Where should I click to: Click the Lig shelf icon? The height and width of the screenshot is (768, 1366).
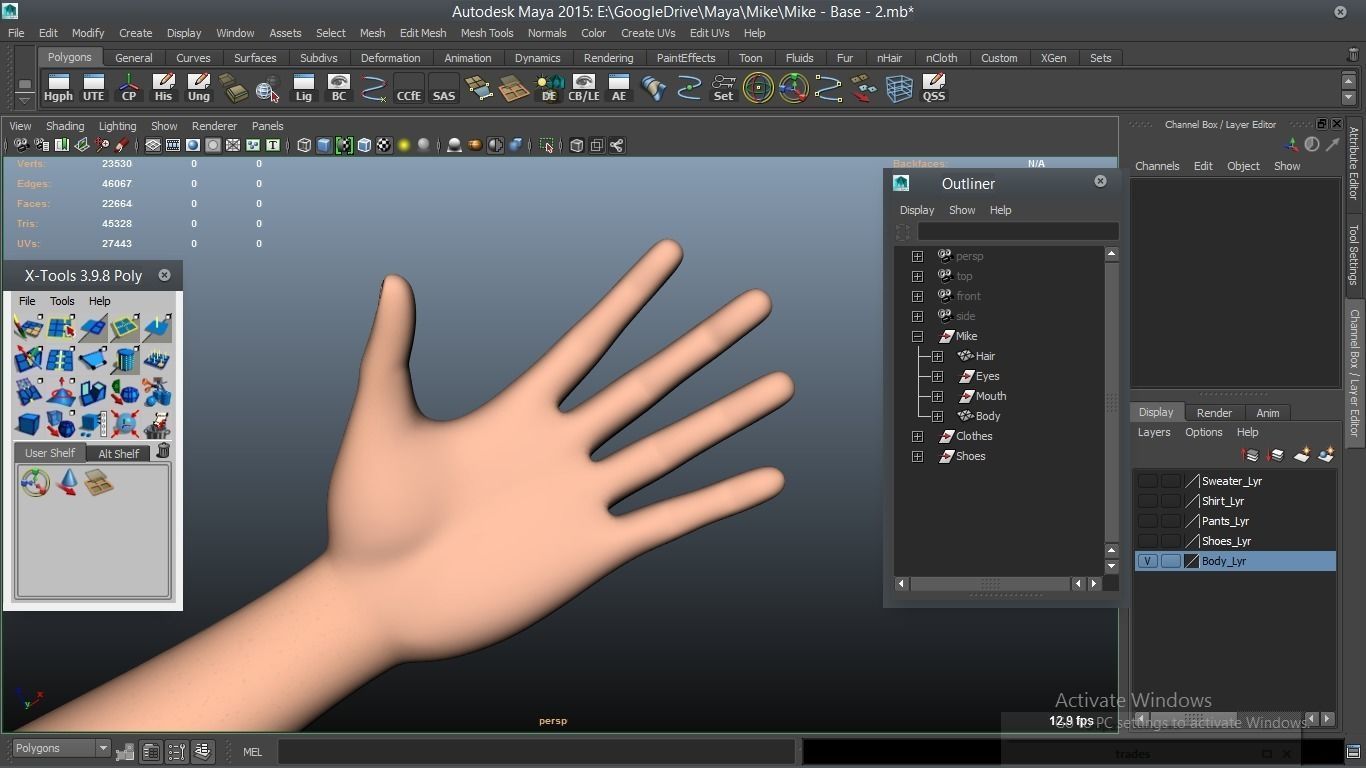pos(303,88)
